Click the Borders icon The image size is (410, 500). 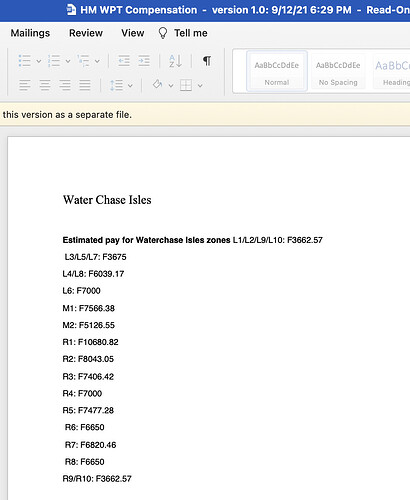tap(186, 85)
